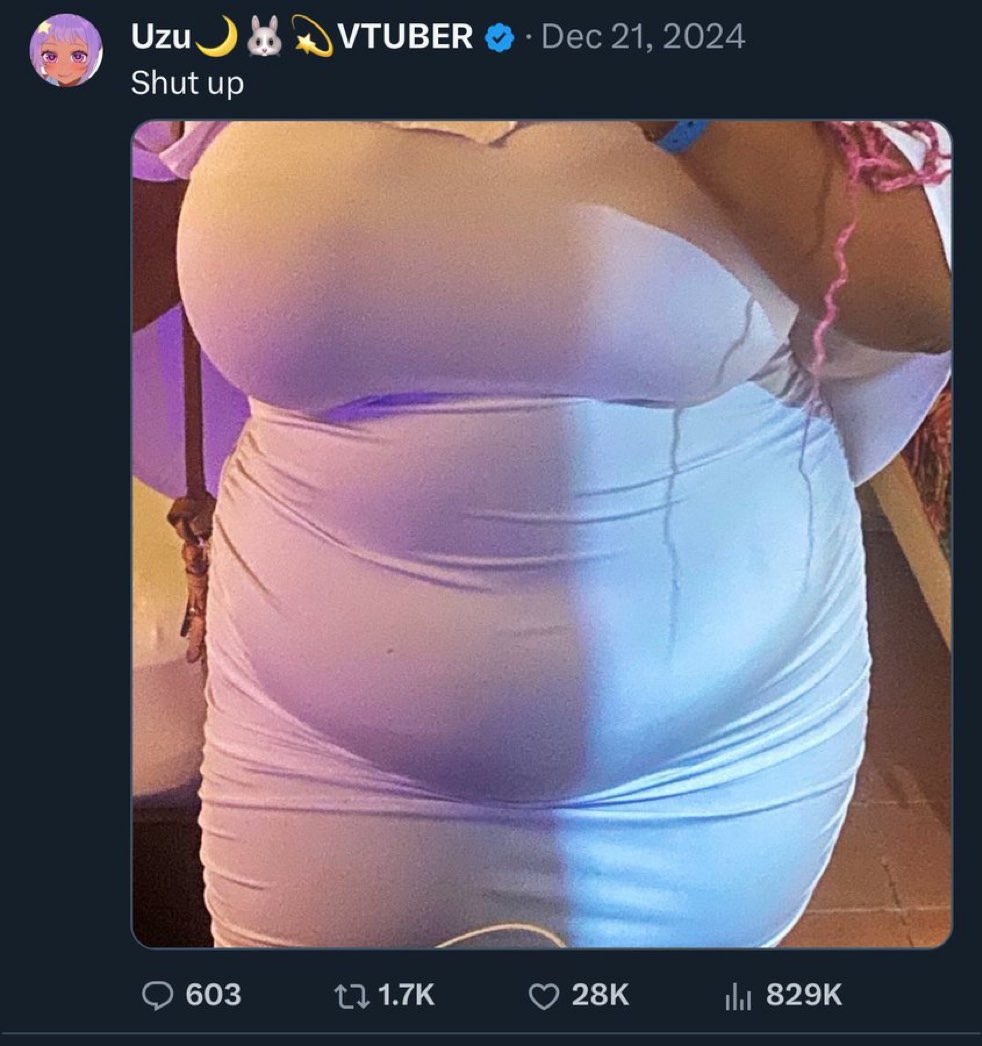Click the dizzy star emoji in name
This screenshot has height=1046, width=982.
click(x=312, y=37)
